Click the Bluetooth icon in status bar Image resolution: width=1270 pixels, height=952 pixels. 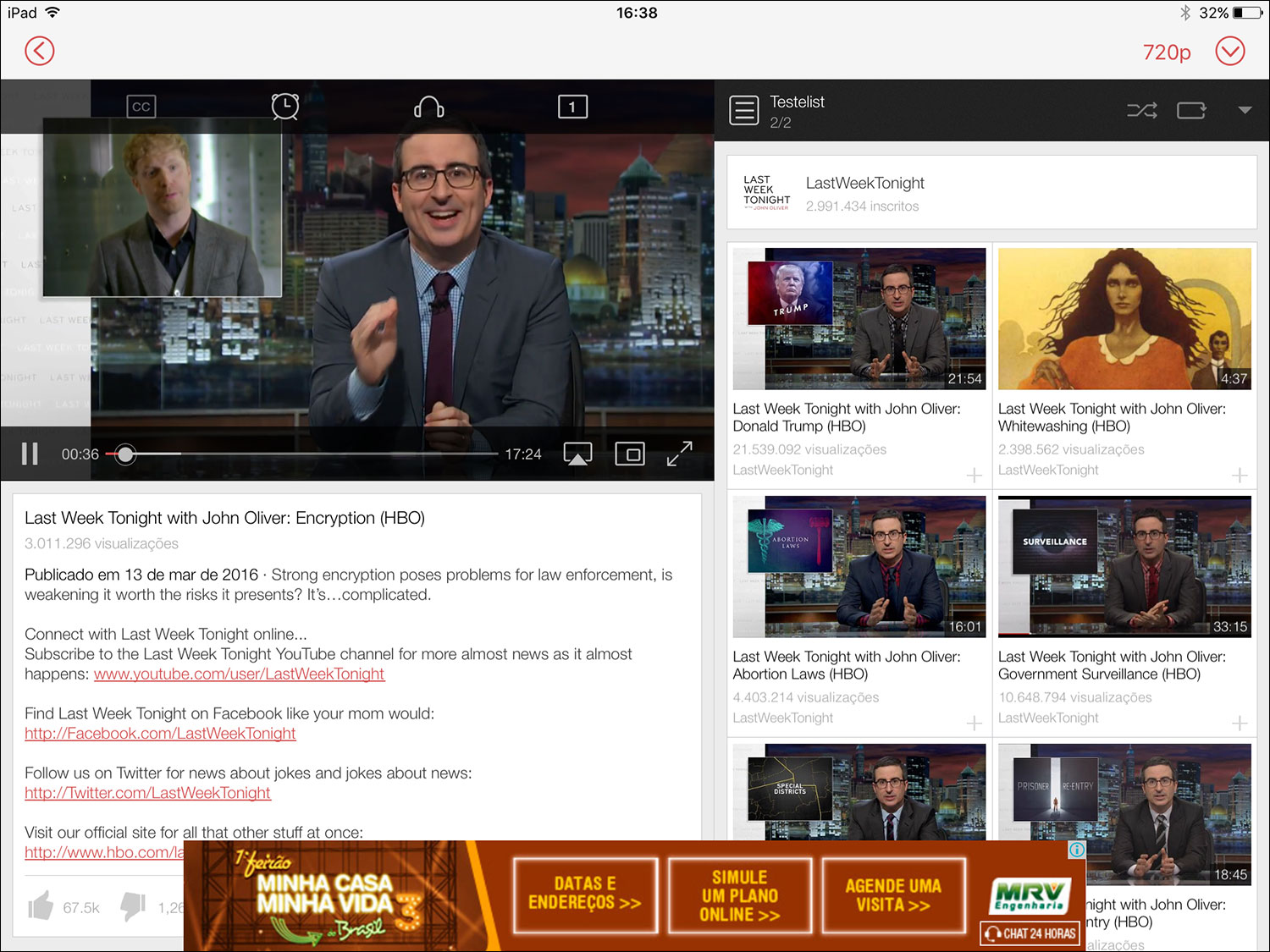point(1185,13)
